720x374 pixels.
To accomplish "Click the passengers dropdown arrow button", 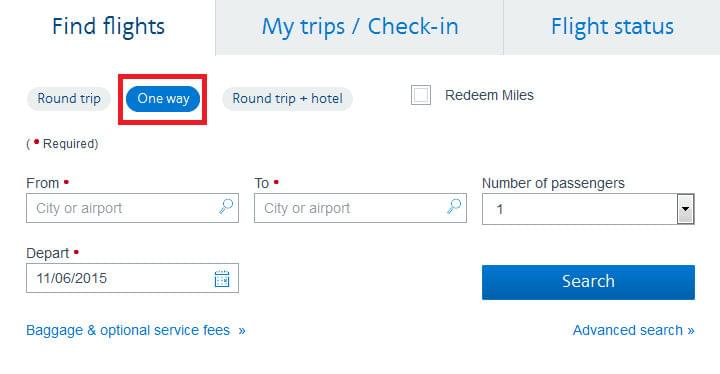I will [x=686, y=209].
